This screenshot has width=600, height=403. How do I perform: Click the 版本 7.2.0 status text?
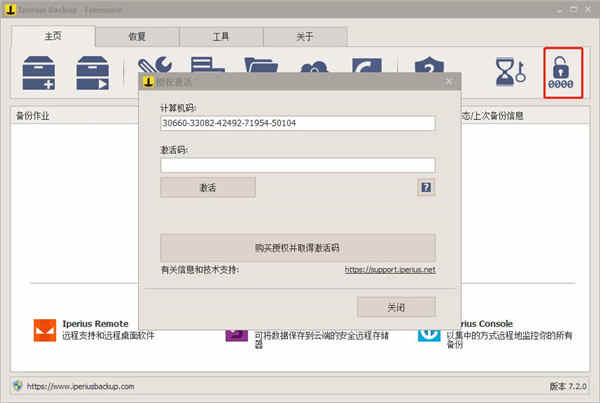[568, 387]
